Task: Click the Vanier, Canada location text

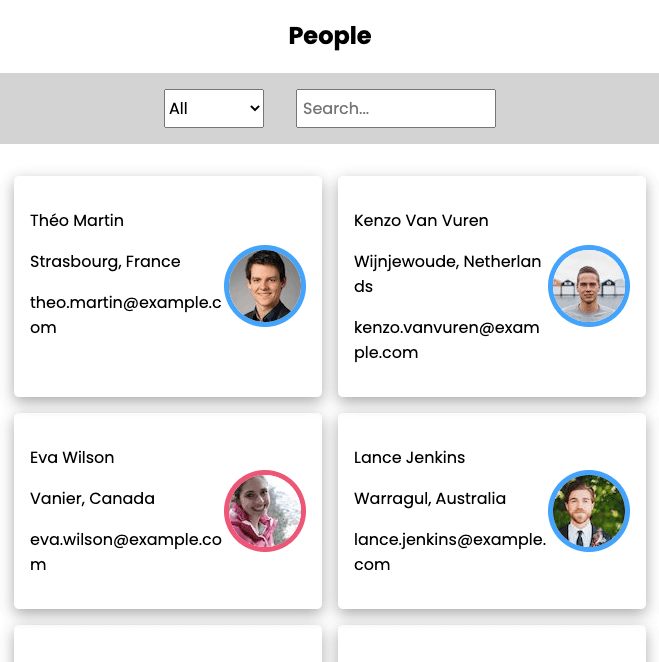Action: (x=92, y=499)
